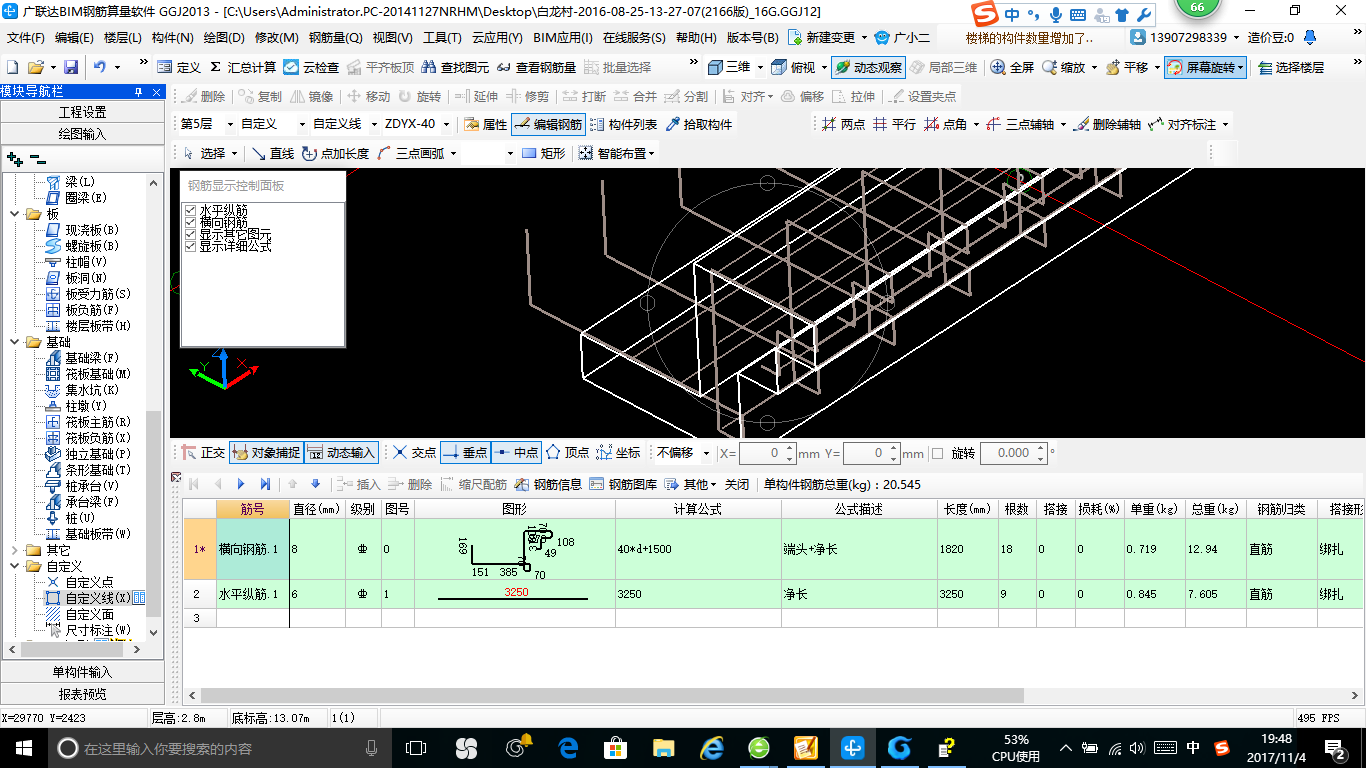Toggle 显示其它图元 checkbox
The width and height of the screenshot is (1366, 768).
190,234
